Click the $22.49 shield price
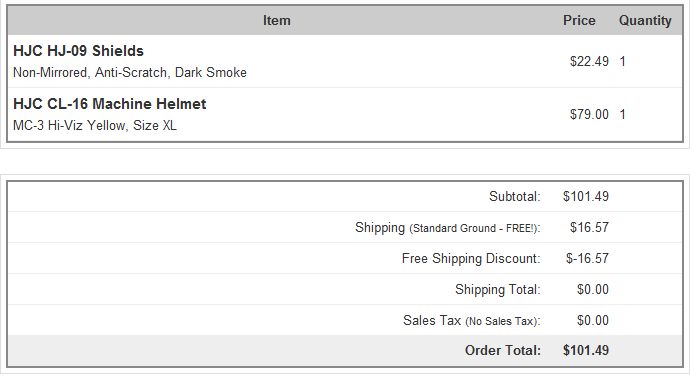The height and width of the screenshot is (379, 690). [589, 61]
